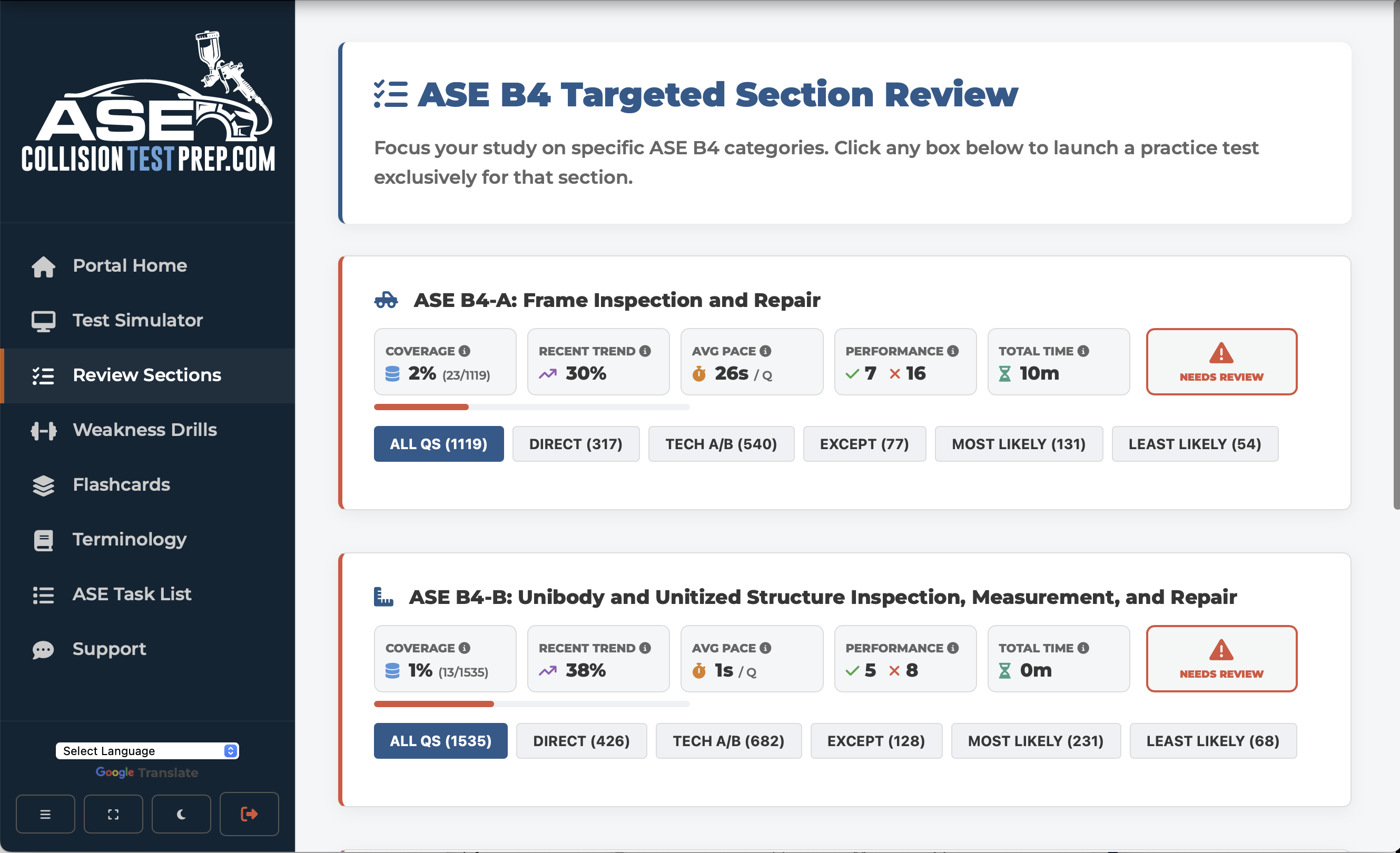Viewport: 1400px width, 853px height.
Task: Click the B4-A Frame Inspection truck icon
Action: point(387,300)
